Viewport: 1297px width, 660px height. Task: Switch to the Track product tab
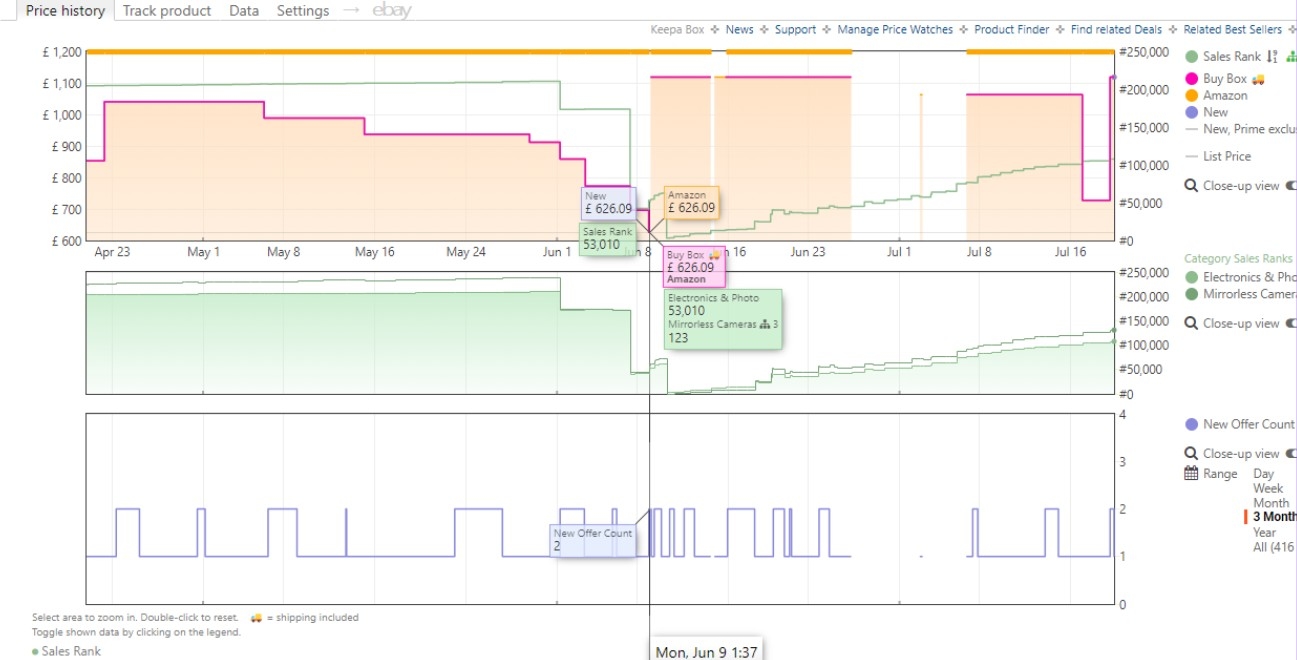pyautogui.click(x=167, y=11)
